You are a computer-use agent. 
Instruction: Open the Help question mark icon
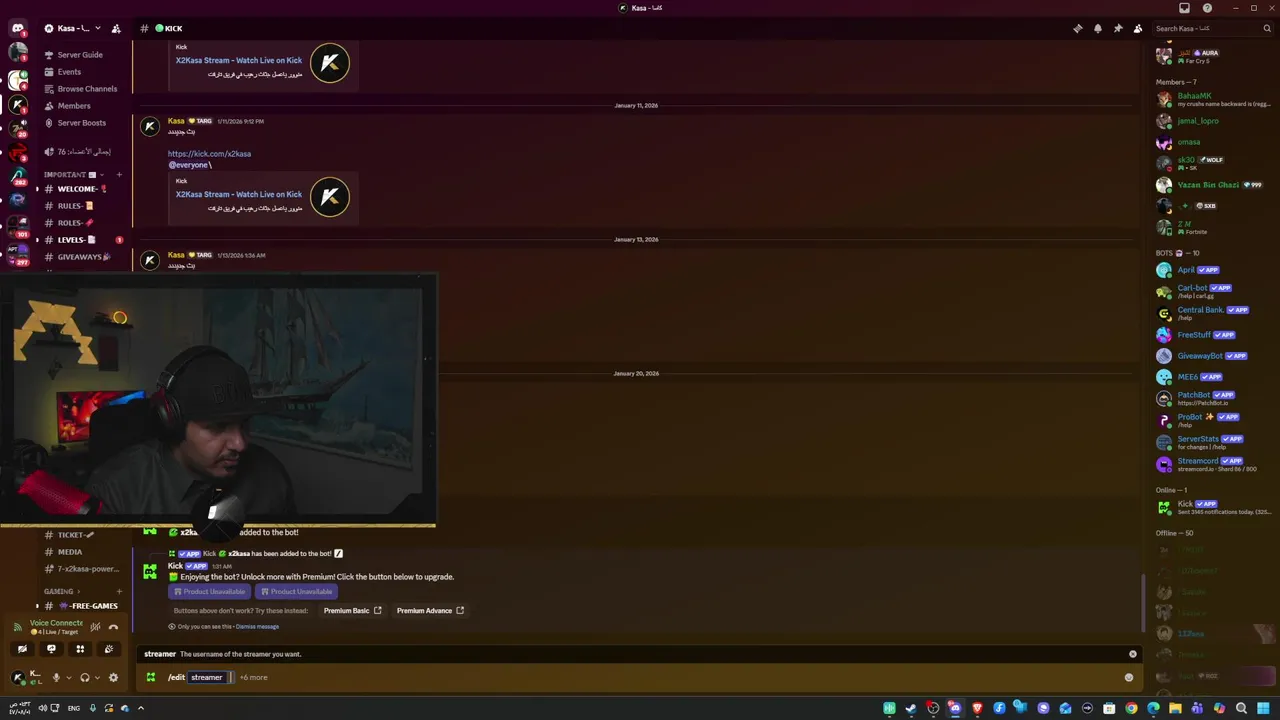1207,8
